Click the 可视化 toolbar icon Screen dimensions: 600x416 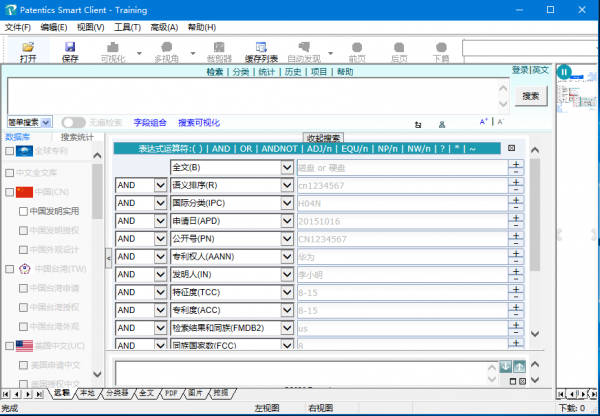[112, 47]
